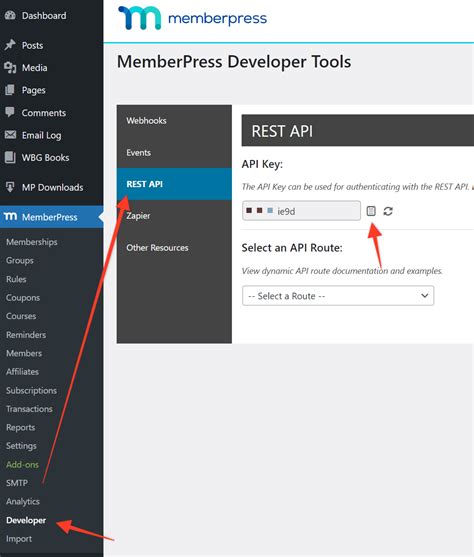474x557 pixels.
Task: Select the REST API tab
Action: [x=174, y=184]
